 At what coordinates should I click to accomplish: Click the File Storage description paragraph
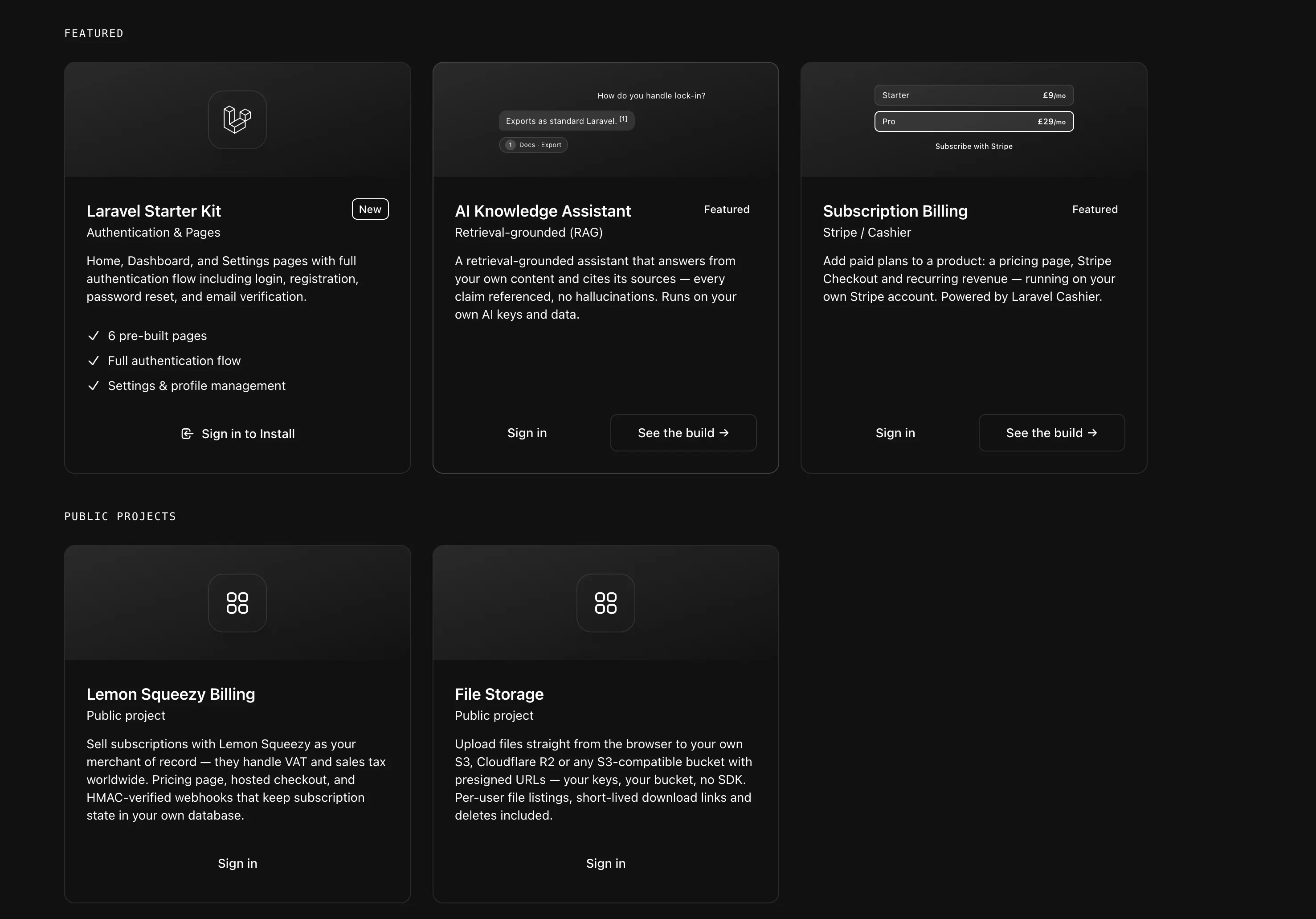[604, 780]
